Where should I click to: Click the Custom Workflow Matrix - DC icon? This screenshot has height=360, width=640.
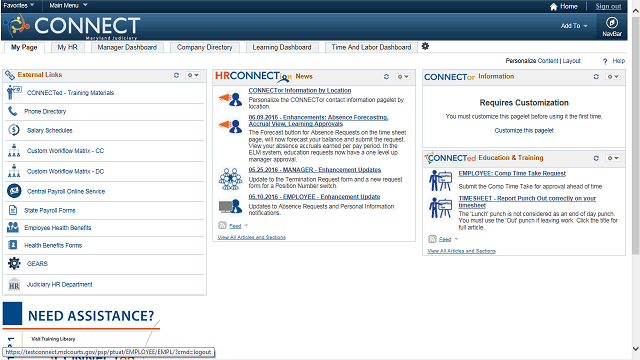pyautogui.click(x=14, y=171)
